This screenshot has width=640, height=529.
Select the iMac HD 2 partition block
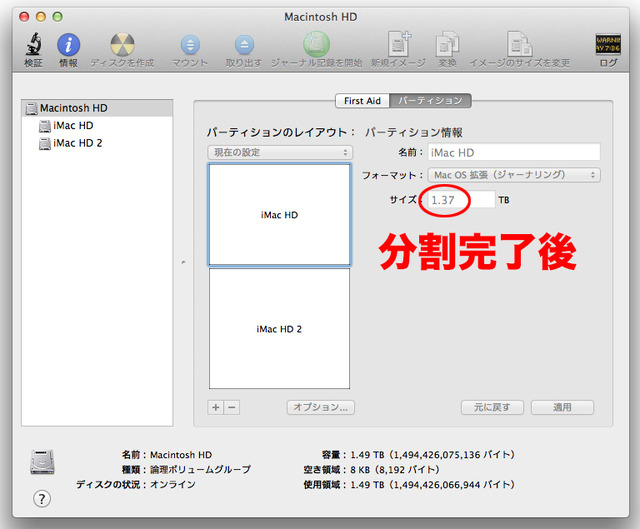click(279, 328)
